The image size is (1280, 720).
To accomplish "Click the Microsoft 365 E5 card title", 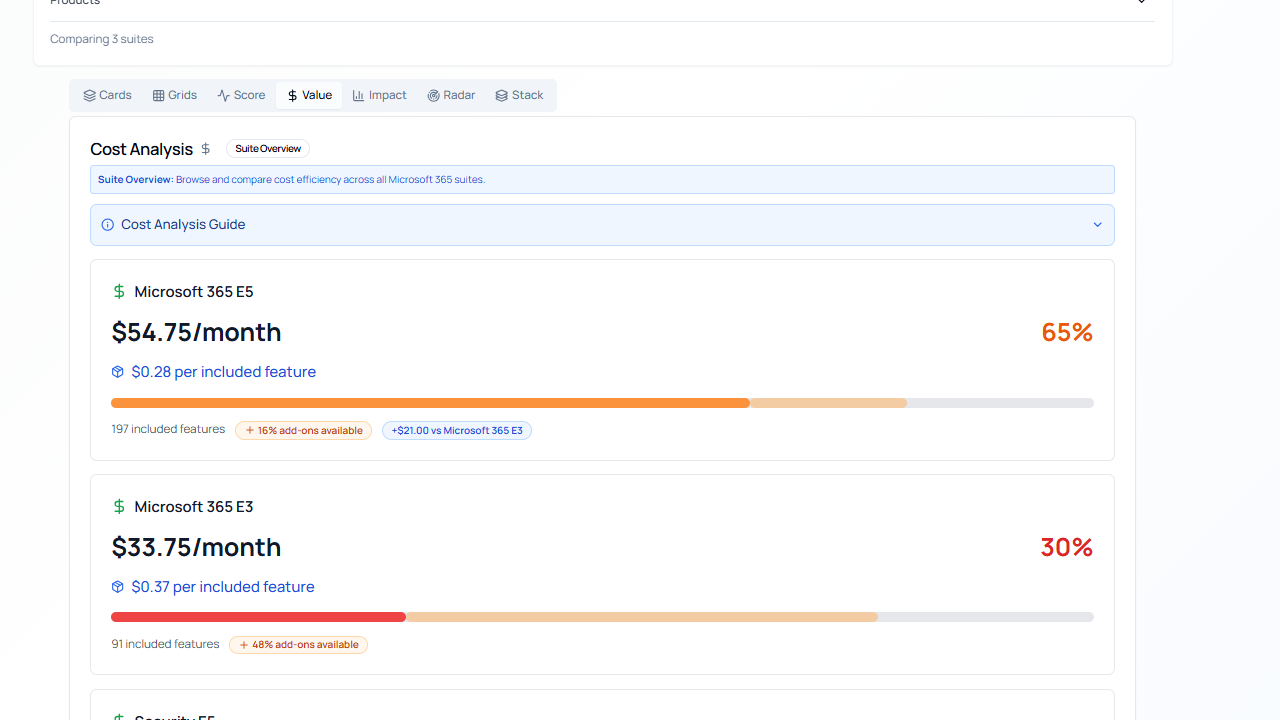I will pos(194,292).
